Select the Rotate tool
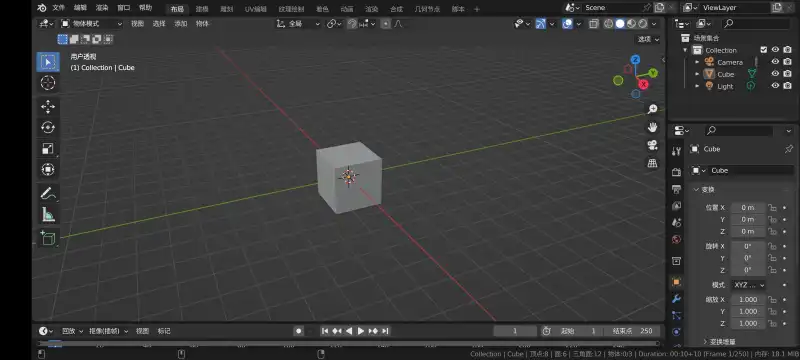 48,127
